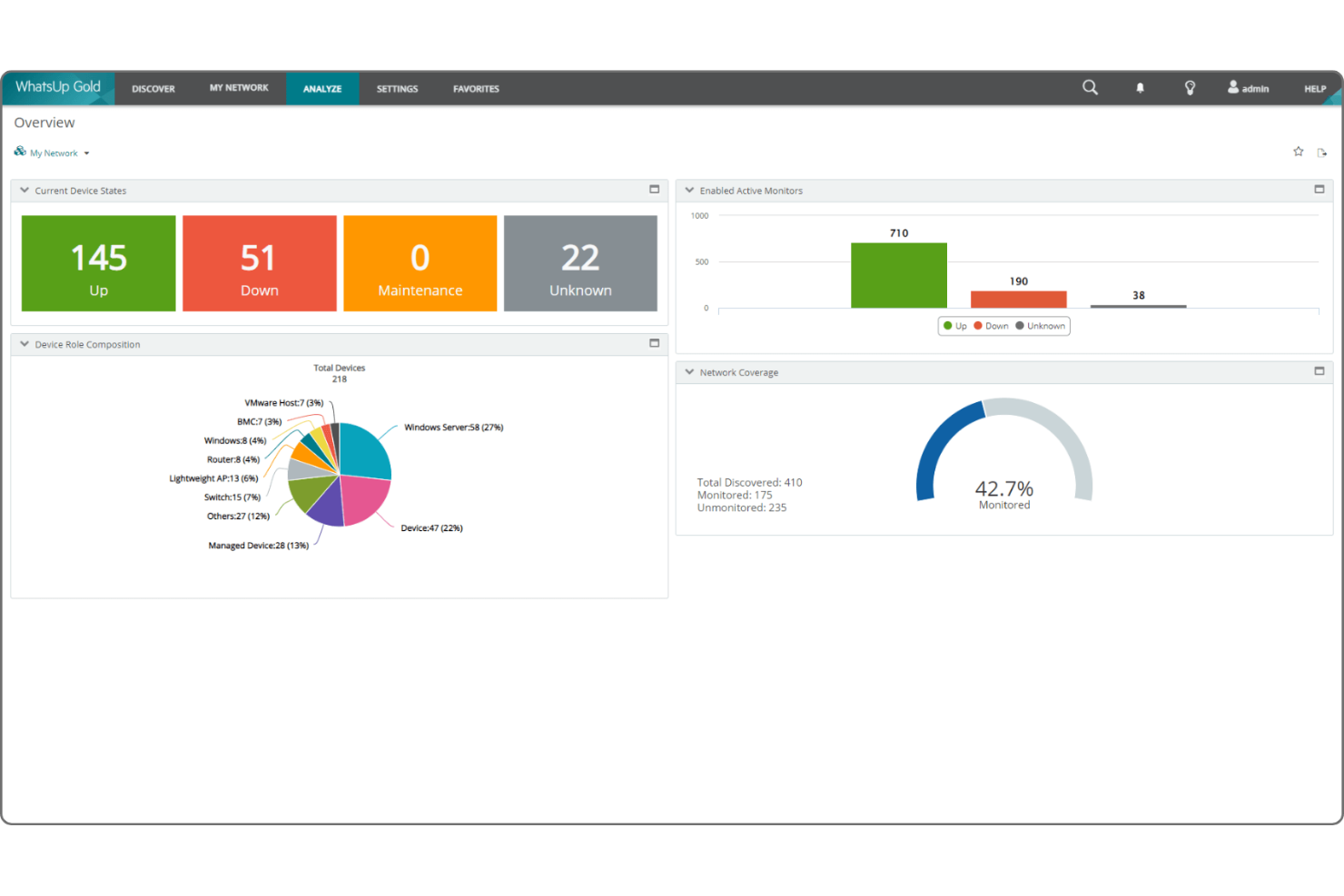Open the Settings menu
1344x896 pixels.
coord(397,89)
